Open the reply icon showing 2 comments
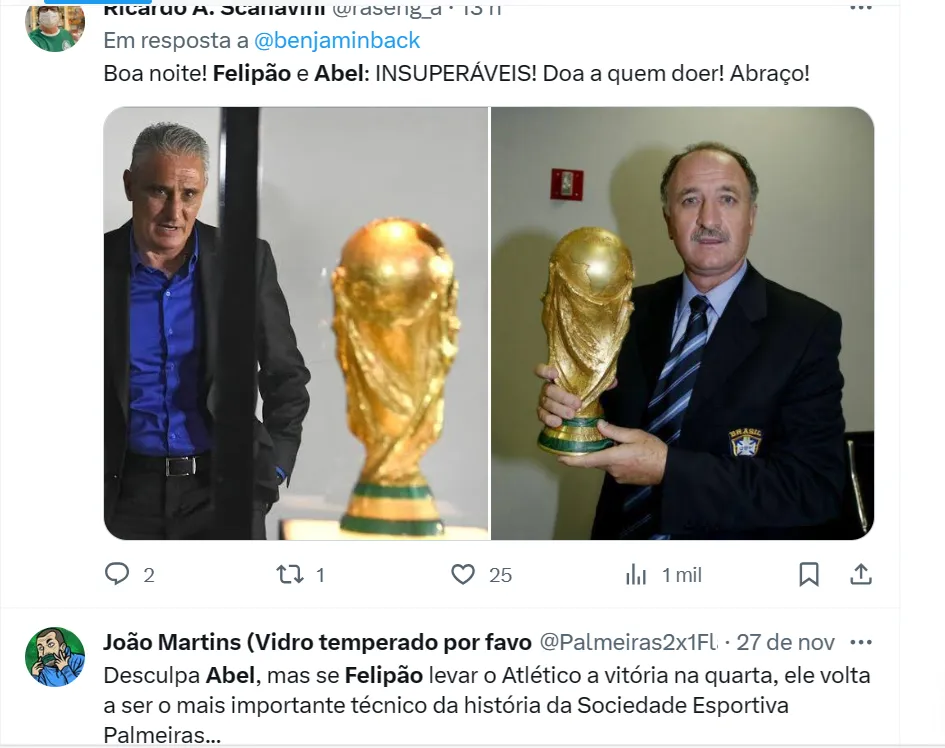Image resolution: width=945 pixels, height=748 pixels. tap(117, 574)
